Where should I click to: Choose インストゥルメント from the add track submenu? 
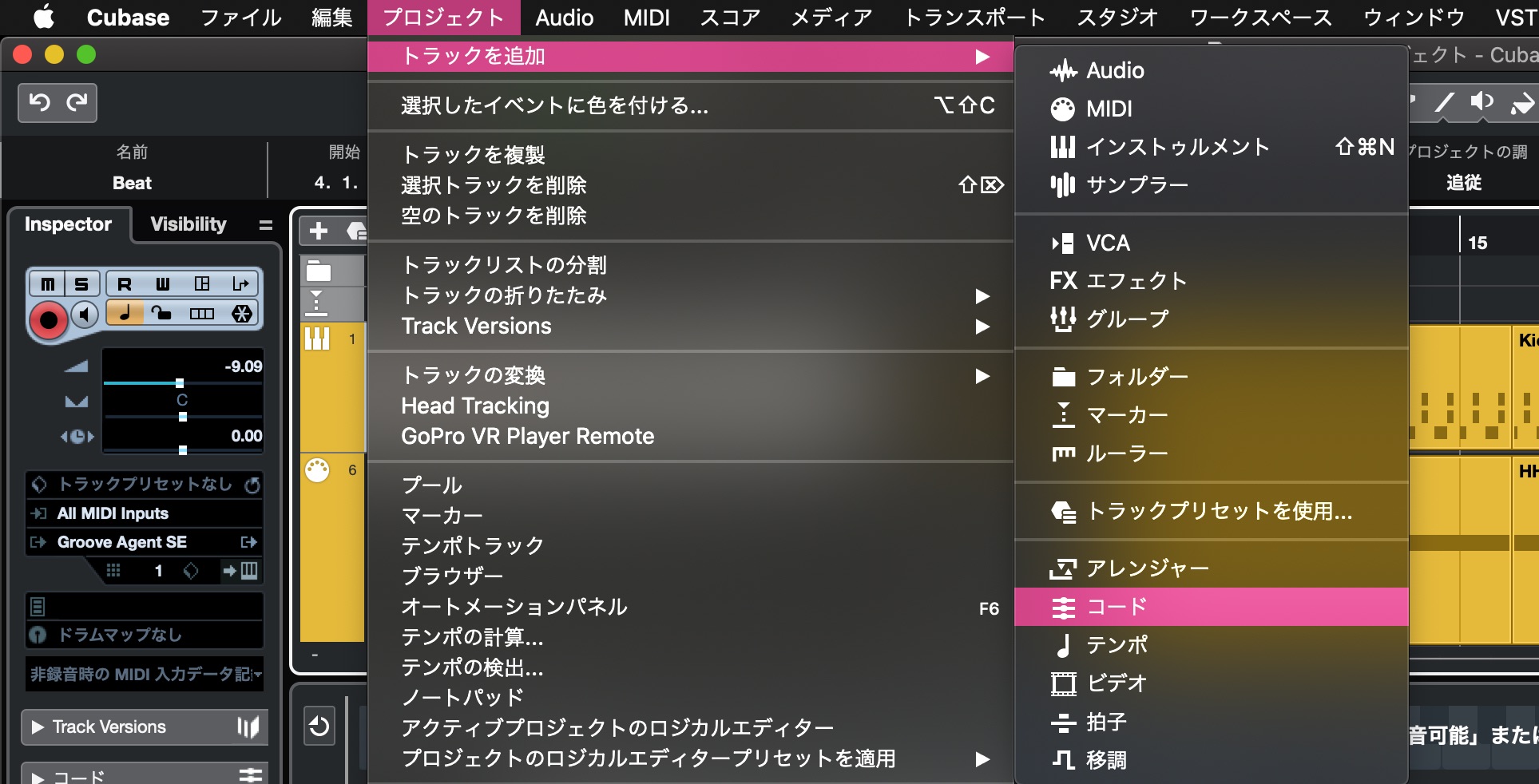(1211, 147)
